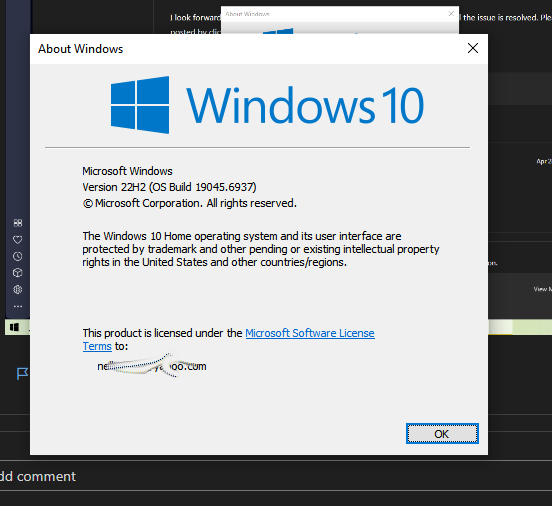Open the heart favorites icon in sidebar
This screenshot has width=552, height=506.
click(18, 239)
